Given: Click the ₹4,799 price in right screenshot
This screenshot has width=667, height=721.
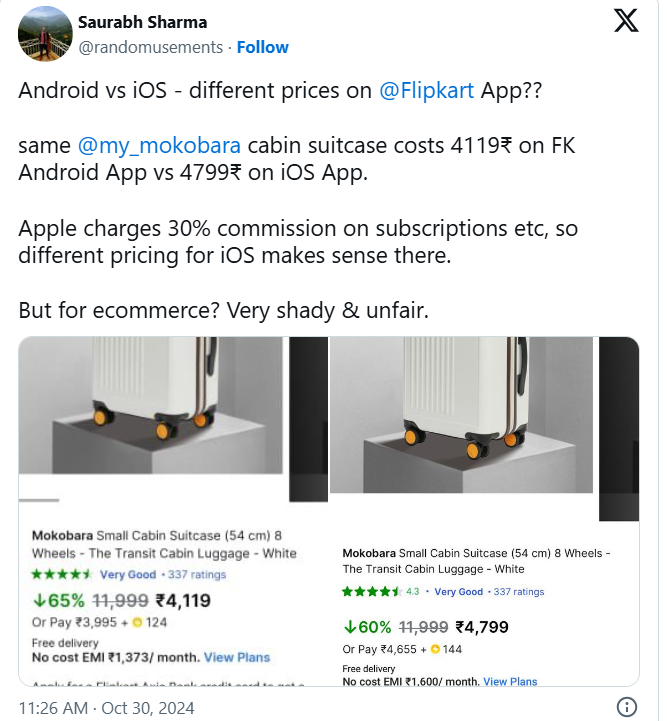Looking at the screenshot, I should pos(482,628).
